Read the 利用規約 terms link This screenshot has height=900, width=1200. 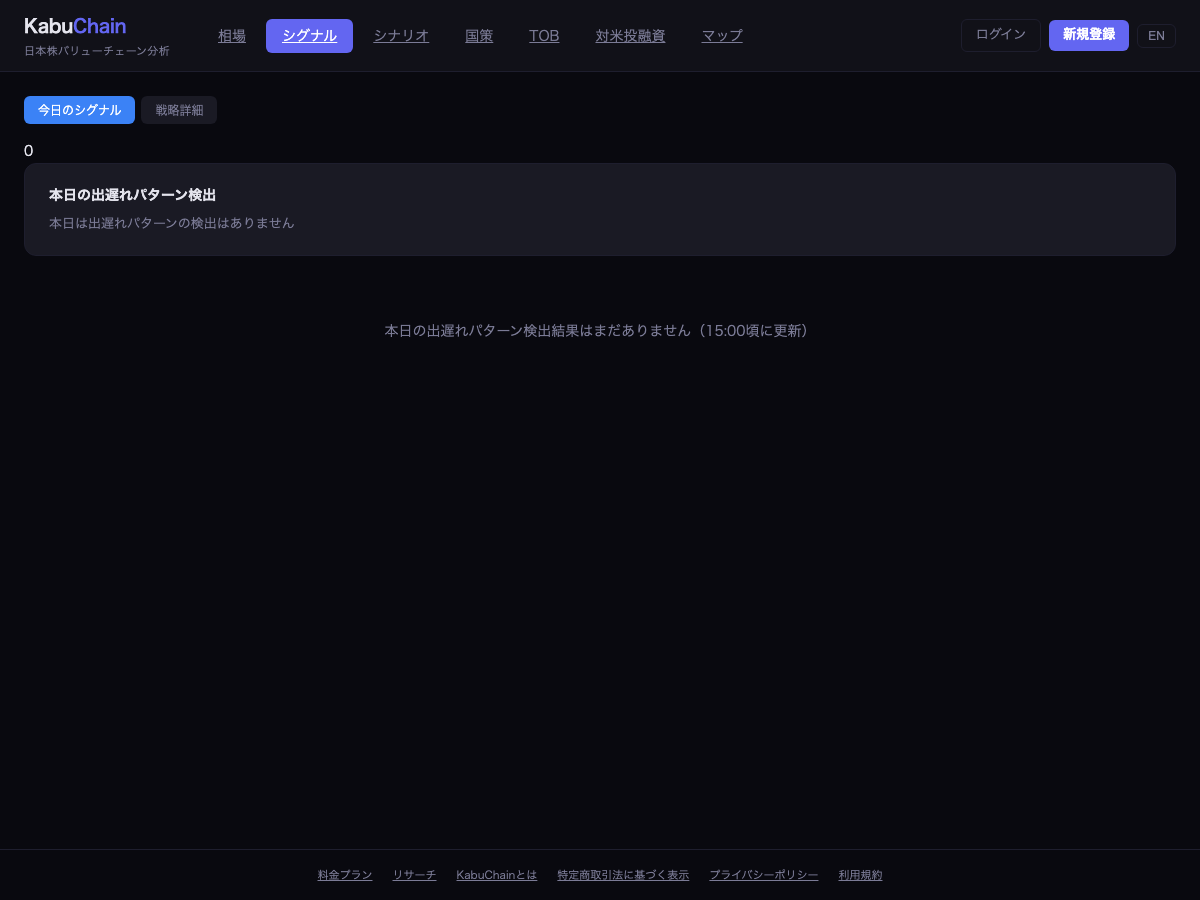pyautogui.click(x=860, y=875)
